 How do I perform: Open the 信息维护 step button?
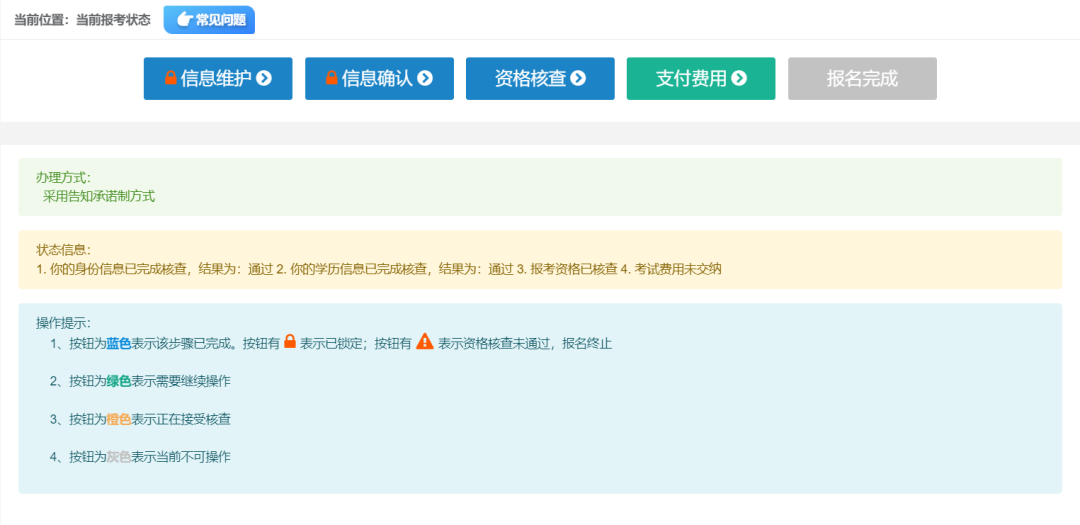pos(218,79)
